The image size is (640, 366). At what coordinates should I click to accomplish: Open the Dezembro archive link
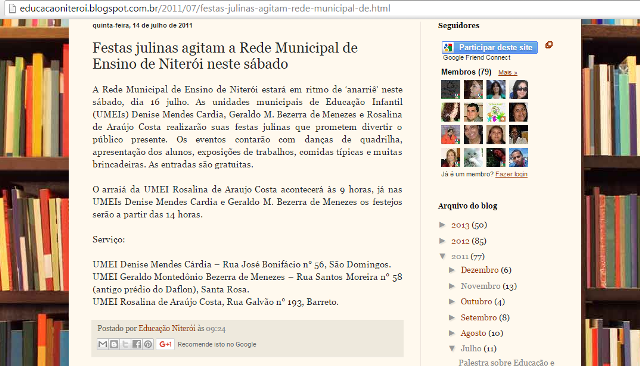point(480,270)
